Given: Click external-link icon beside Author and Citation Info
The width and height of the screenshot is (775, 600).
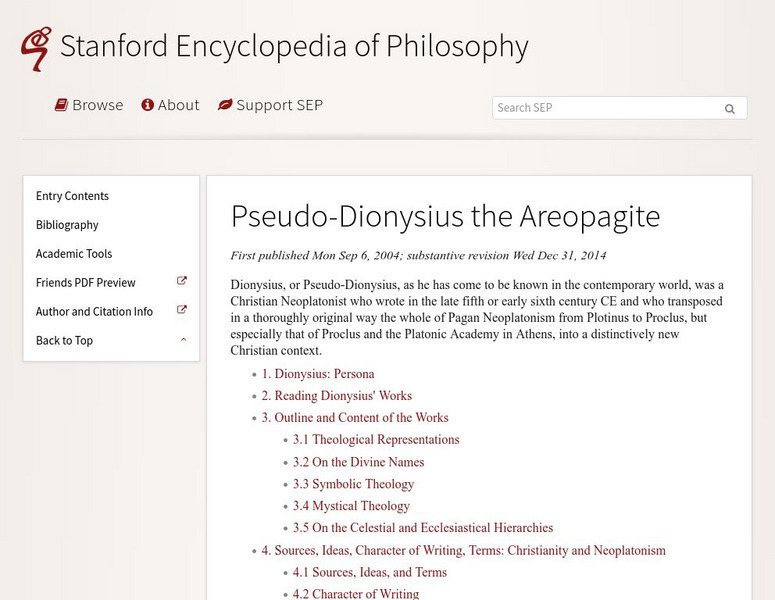Looking at the screenshot, I should (x=182, y=310).
